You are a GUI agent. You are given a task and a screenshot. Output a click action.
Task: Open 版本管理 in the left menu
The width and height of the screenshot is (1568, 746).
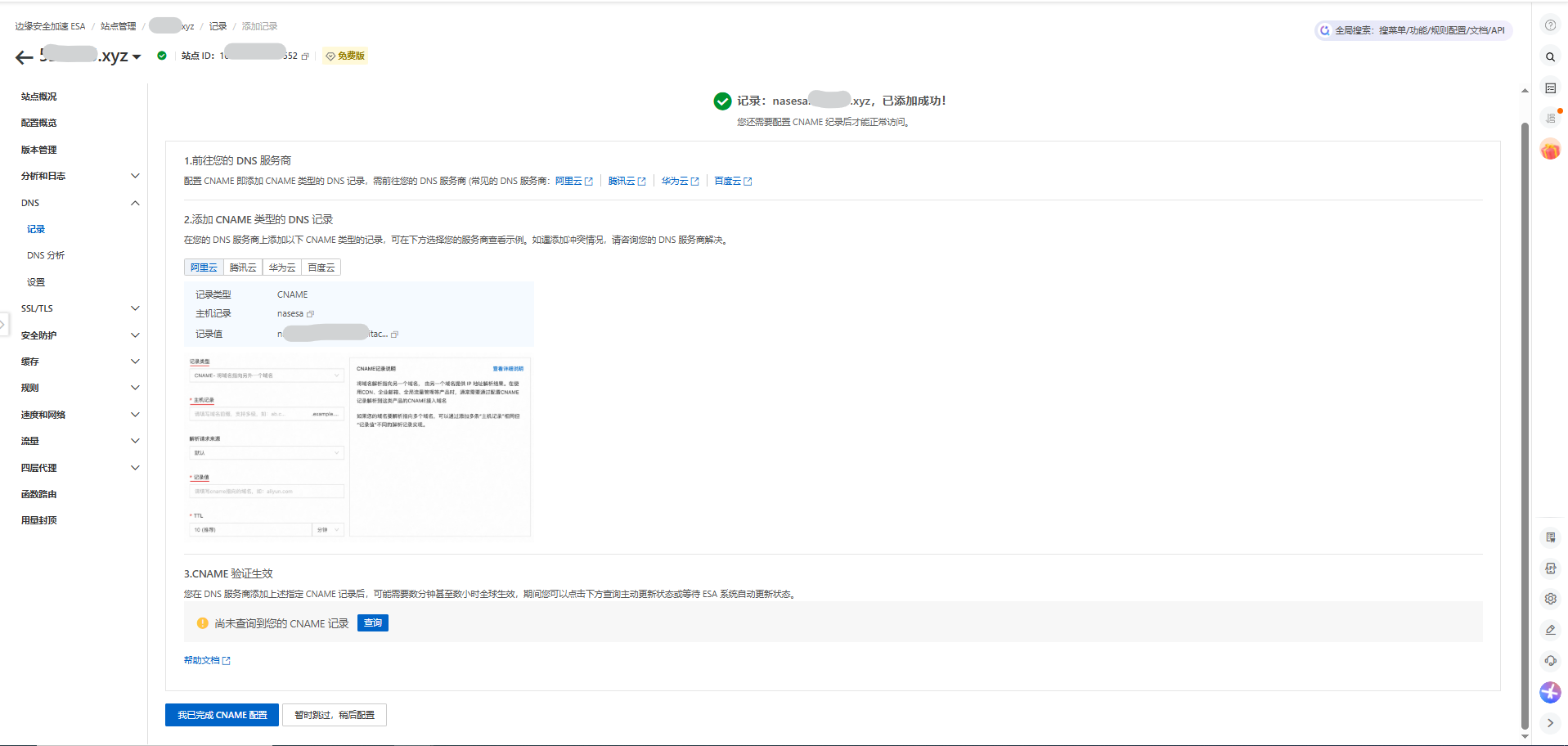[39, 150]
